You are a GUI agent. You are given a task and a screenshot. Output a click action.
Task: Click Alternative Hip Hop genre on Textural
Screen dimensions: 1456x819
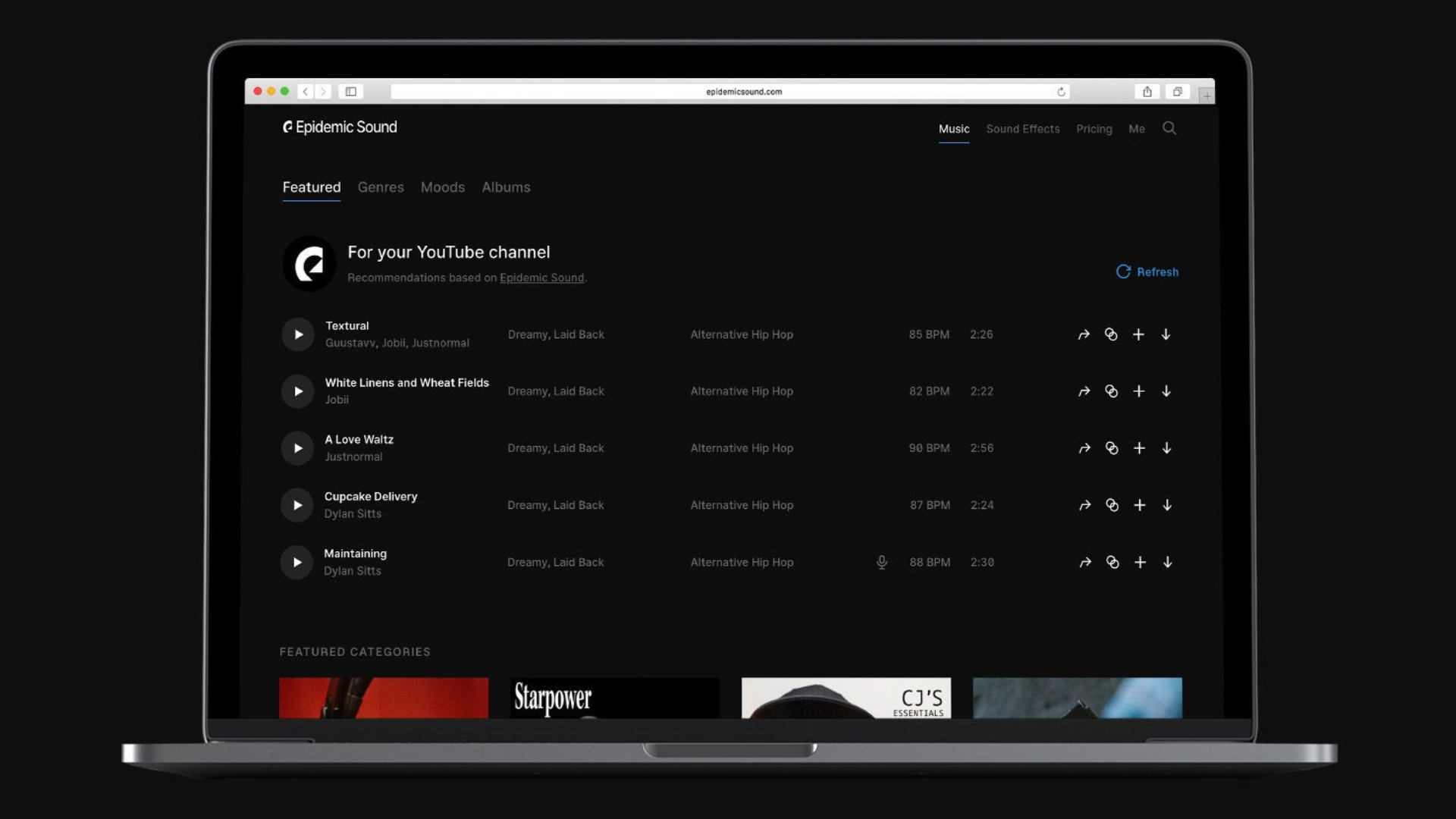pyautogui.click(x=742, y=334)
